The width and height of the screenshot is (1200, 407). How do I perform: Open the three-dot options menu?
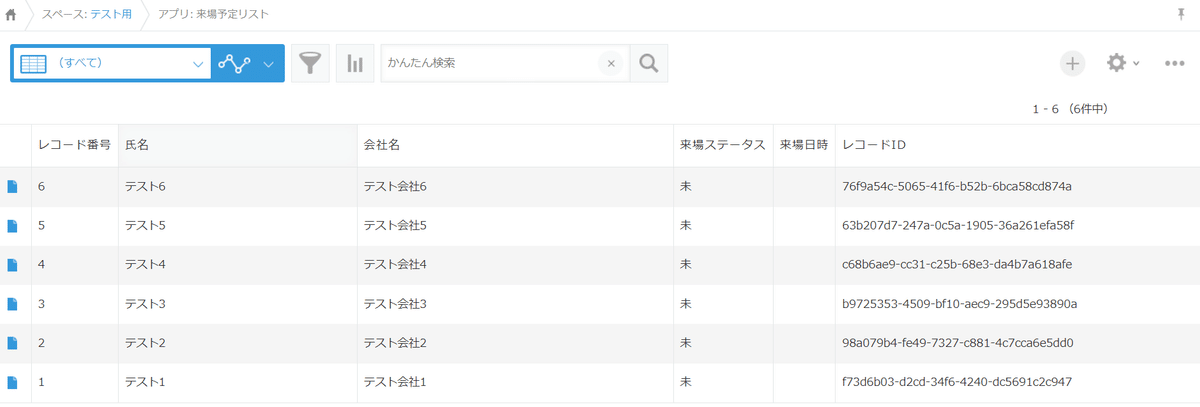(1175, 63)
